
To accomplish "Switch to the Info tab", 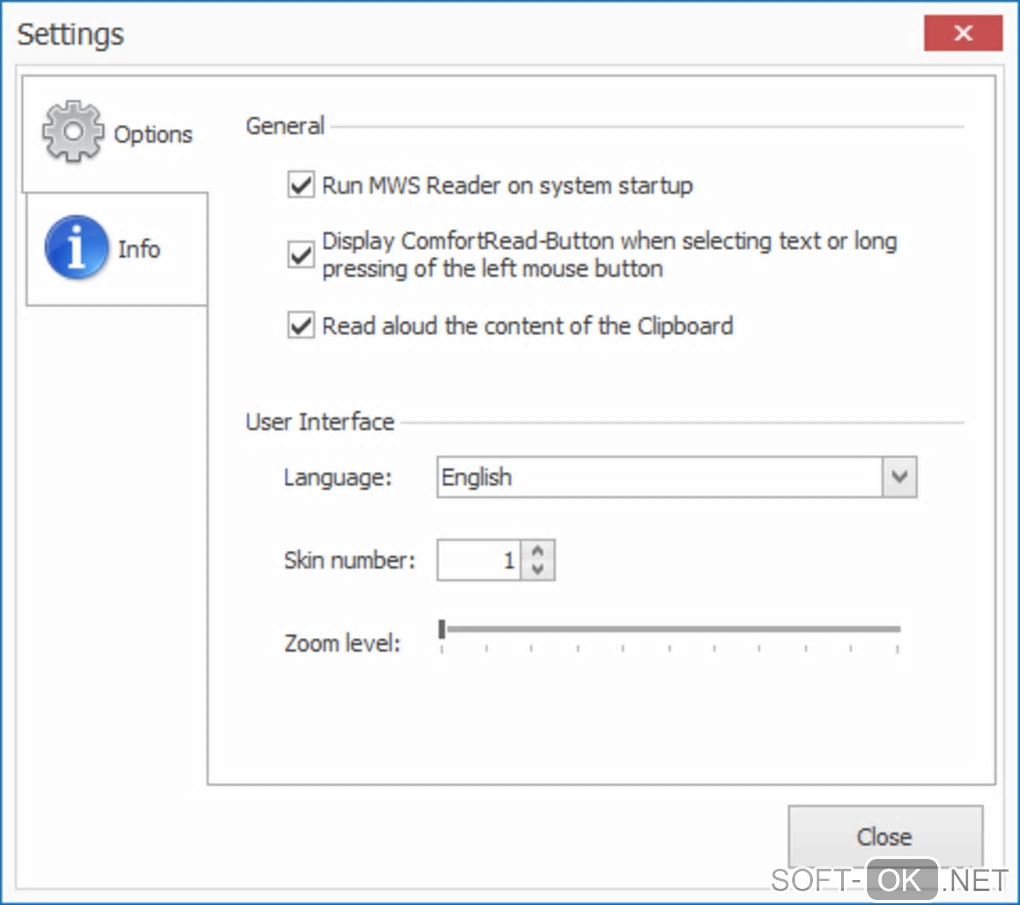I will (x=138, y=249).
